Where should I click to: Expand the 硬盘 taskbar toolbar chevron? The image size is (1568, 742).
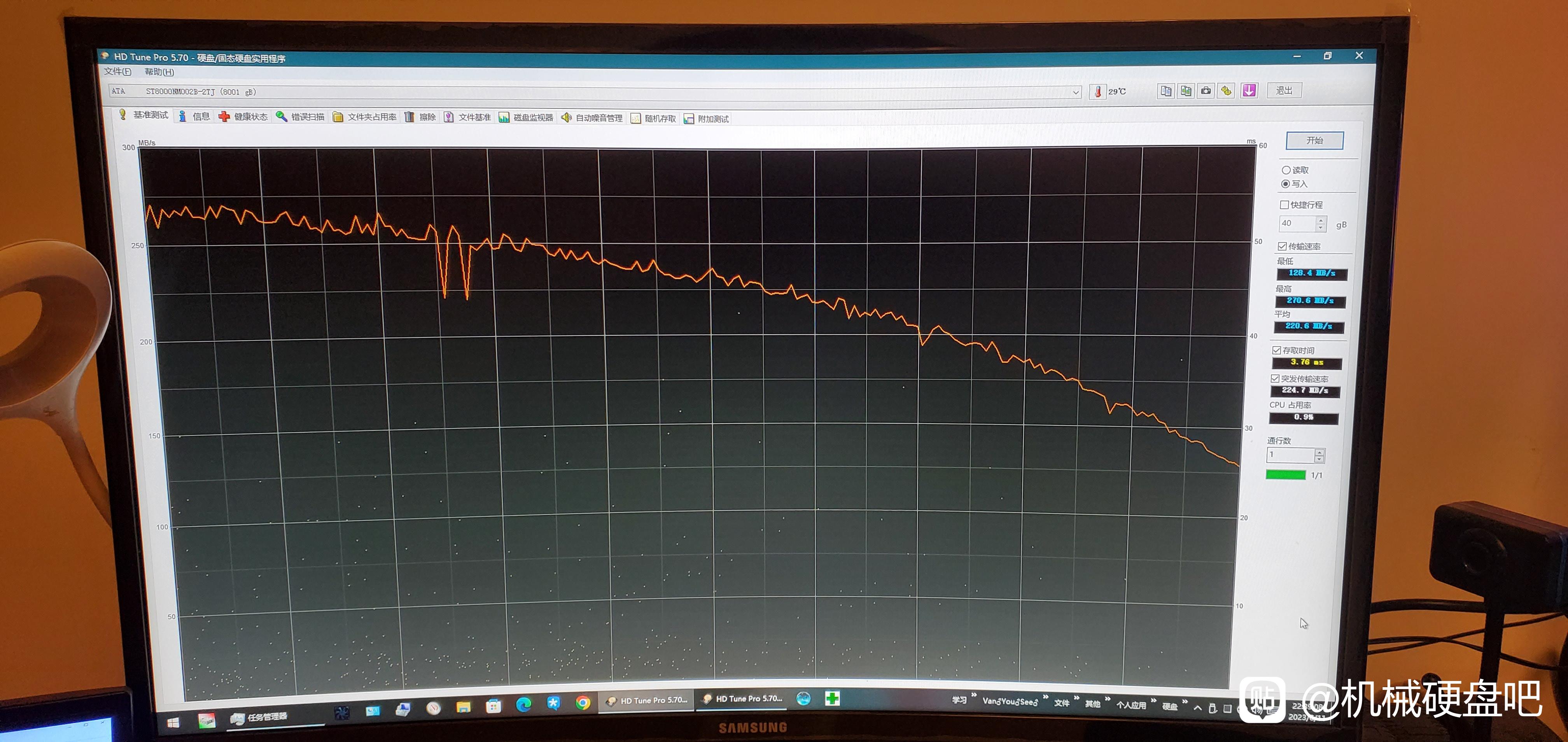click(x=1185, y=702)
